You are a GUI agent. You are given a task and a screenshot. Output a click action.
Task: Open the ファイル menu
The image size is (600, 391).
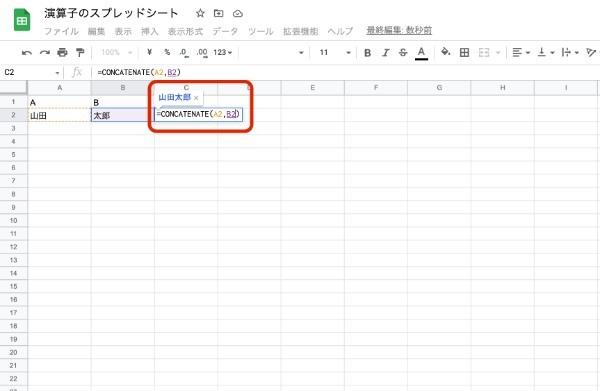tap(61, 31)
